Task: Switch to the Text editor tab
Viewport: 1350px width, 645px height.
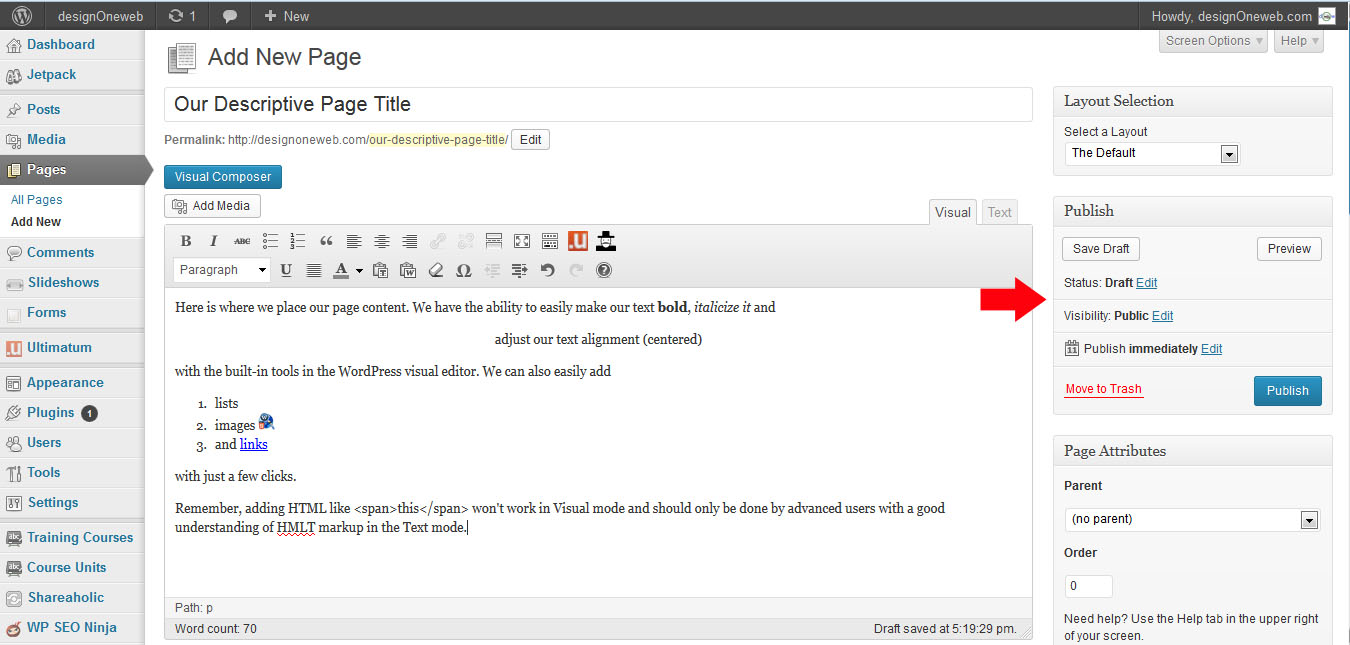Action: (x=999, y=212)
